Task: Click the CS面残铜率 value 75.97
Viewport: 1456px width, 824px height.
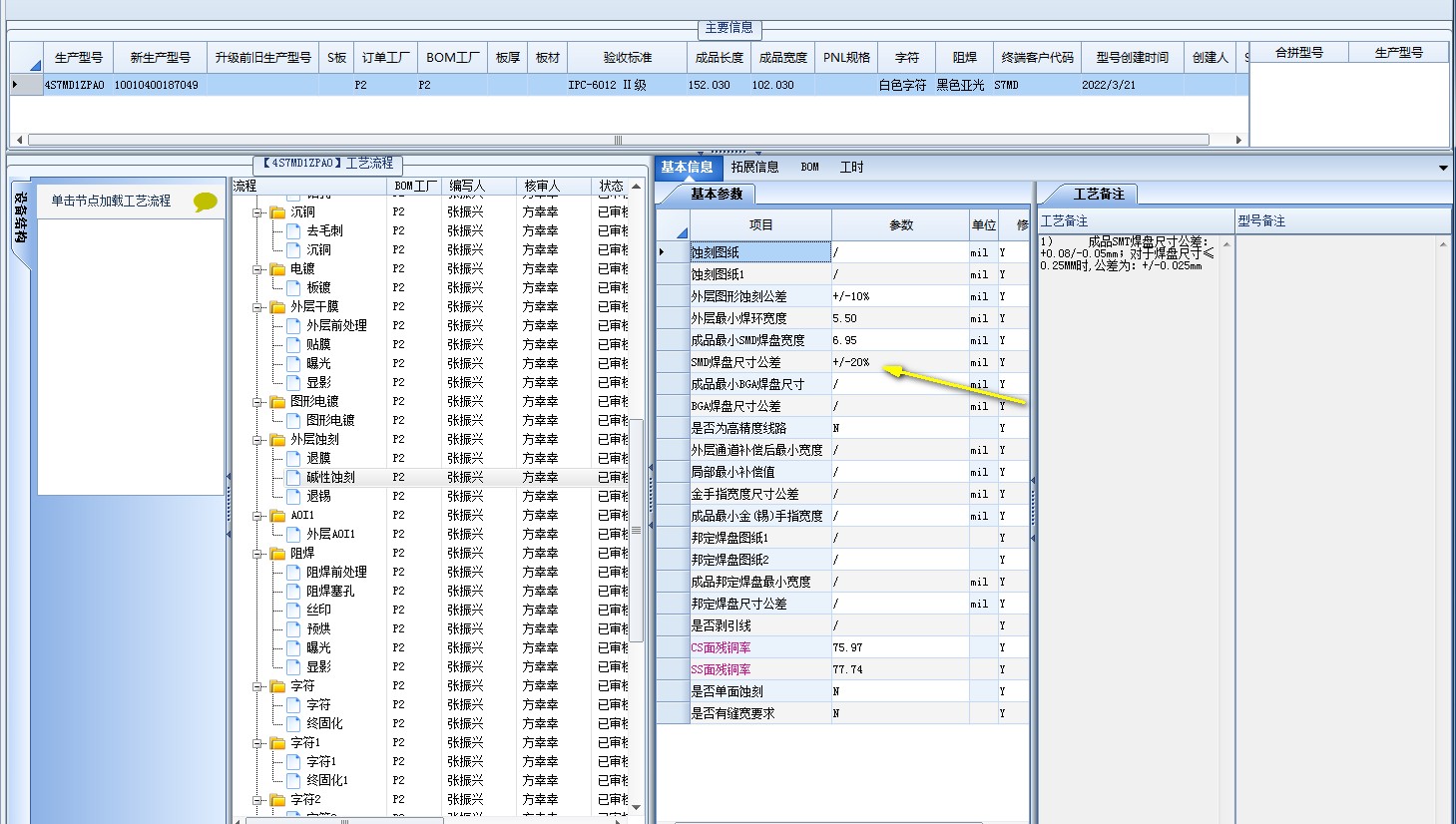Action: point(899,647)
